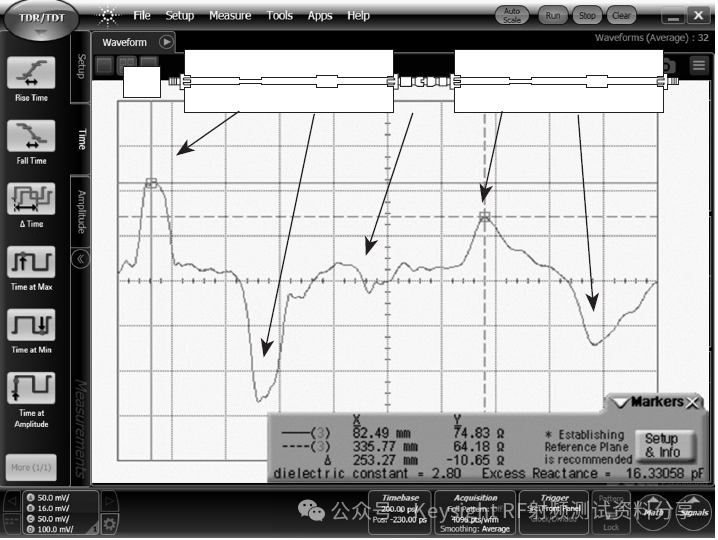Close the Markers panel
Screen dimensions: 718x540
pos(693,402)
